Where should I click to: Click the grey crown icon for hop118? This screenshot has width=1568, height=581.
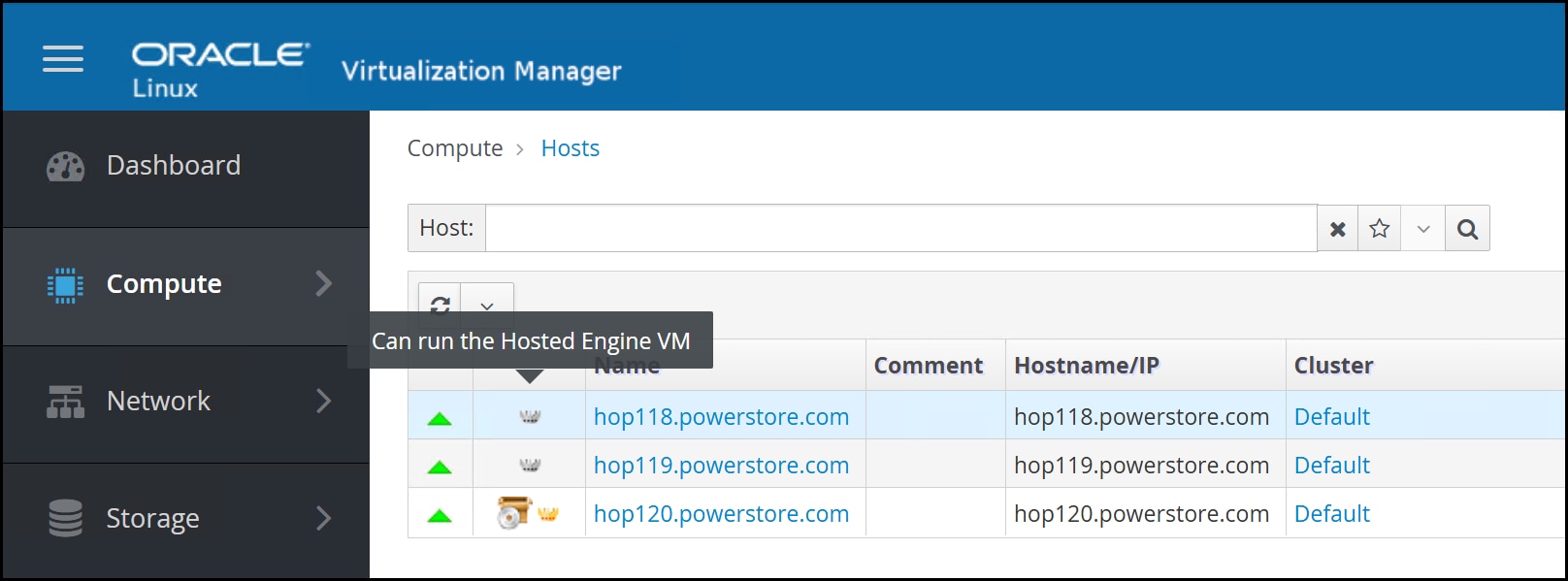coord(530,417)
